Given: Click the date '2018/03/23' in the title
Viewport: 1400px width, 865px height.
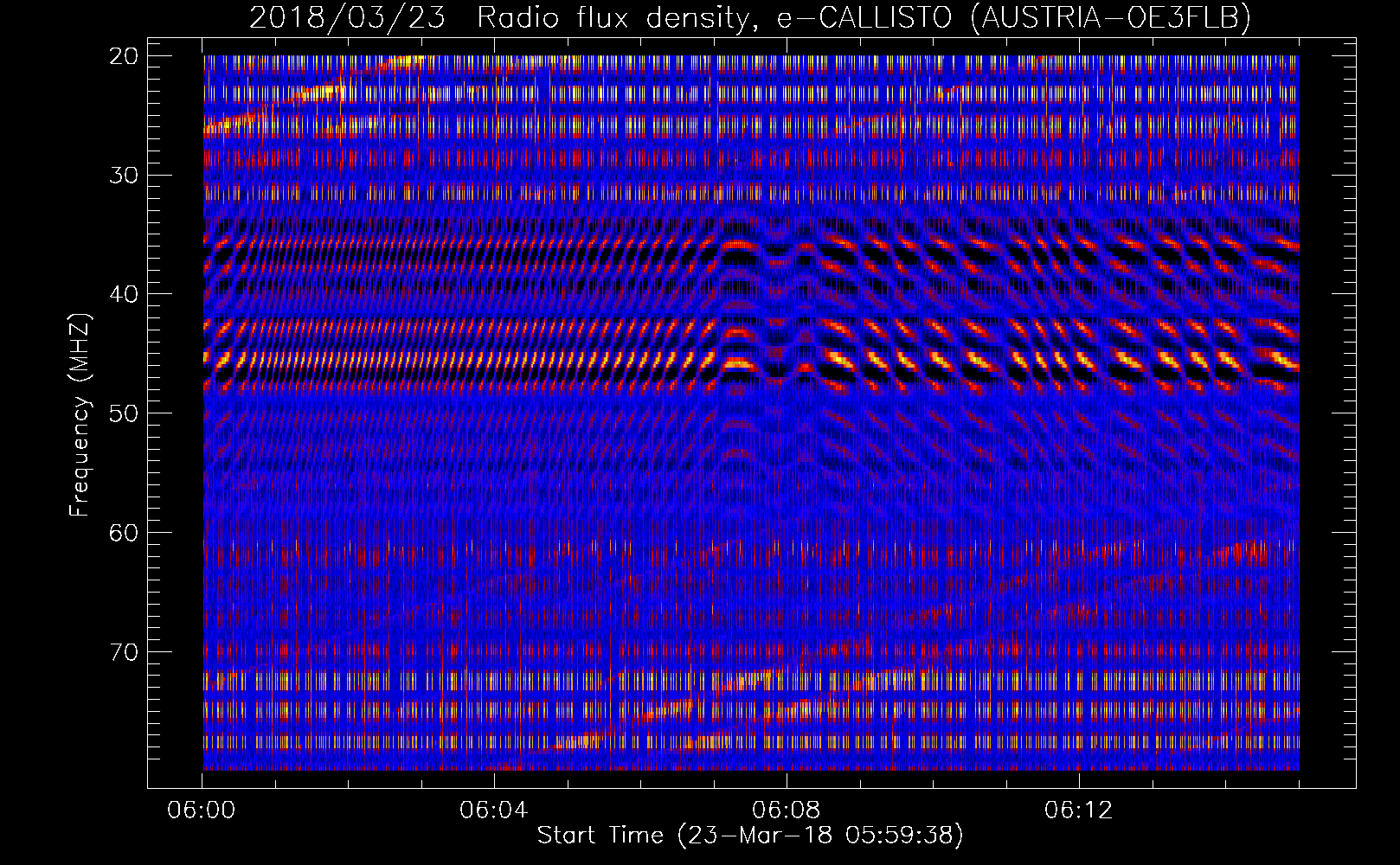Looking at the screenshot, I should pyautogui.click(x=347, y=17).
